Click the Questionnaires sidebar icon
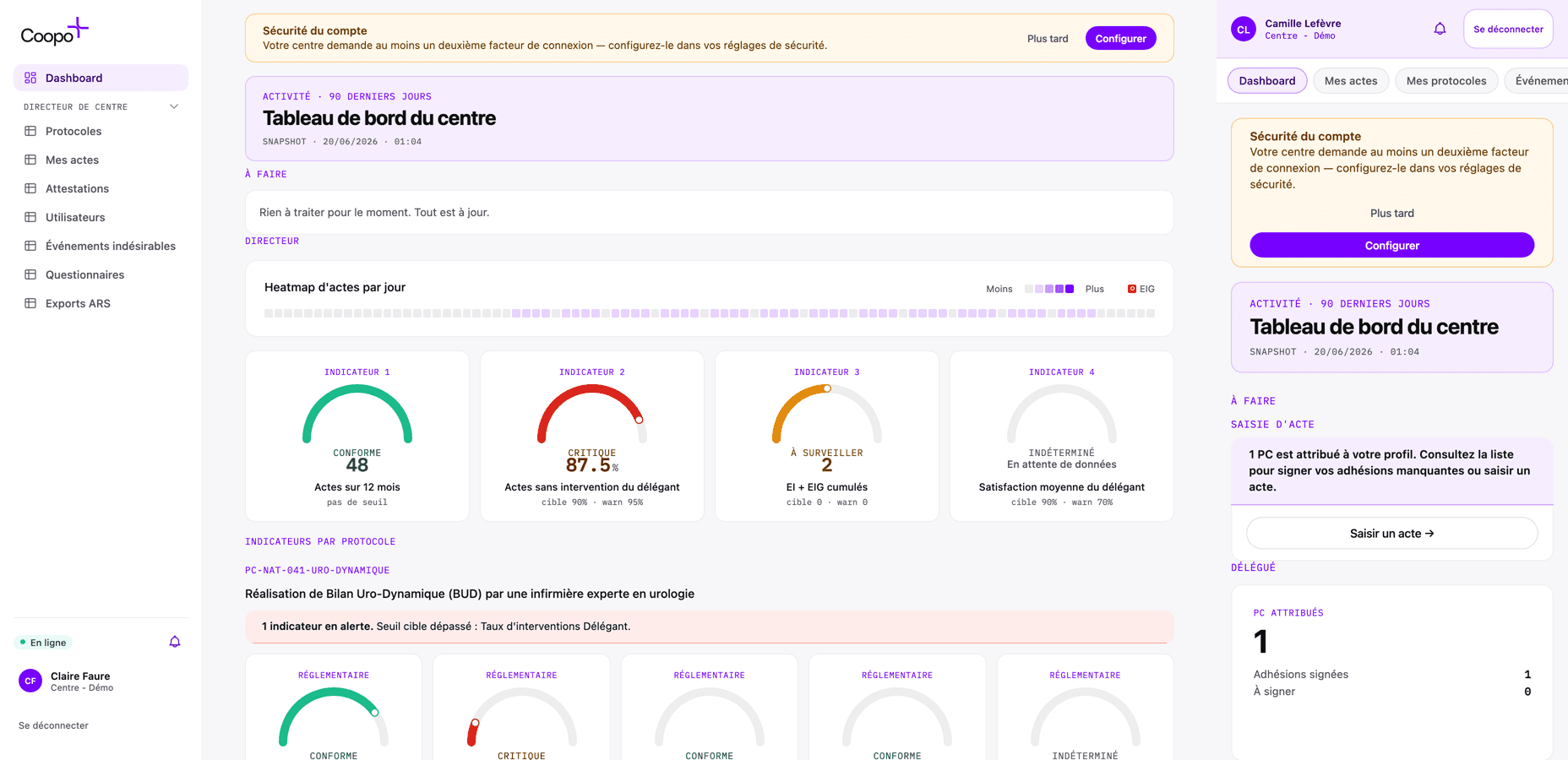This screenshot has height=760, width=1568. [x=30, y=274]
